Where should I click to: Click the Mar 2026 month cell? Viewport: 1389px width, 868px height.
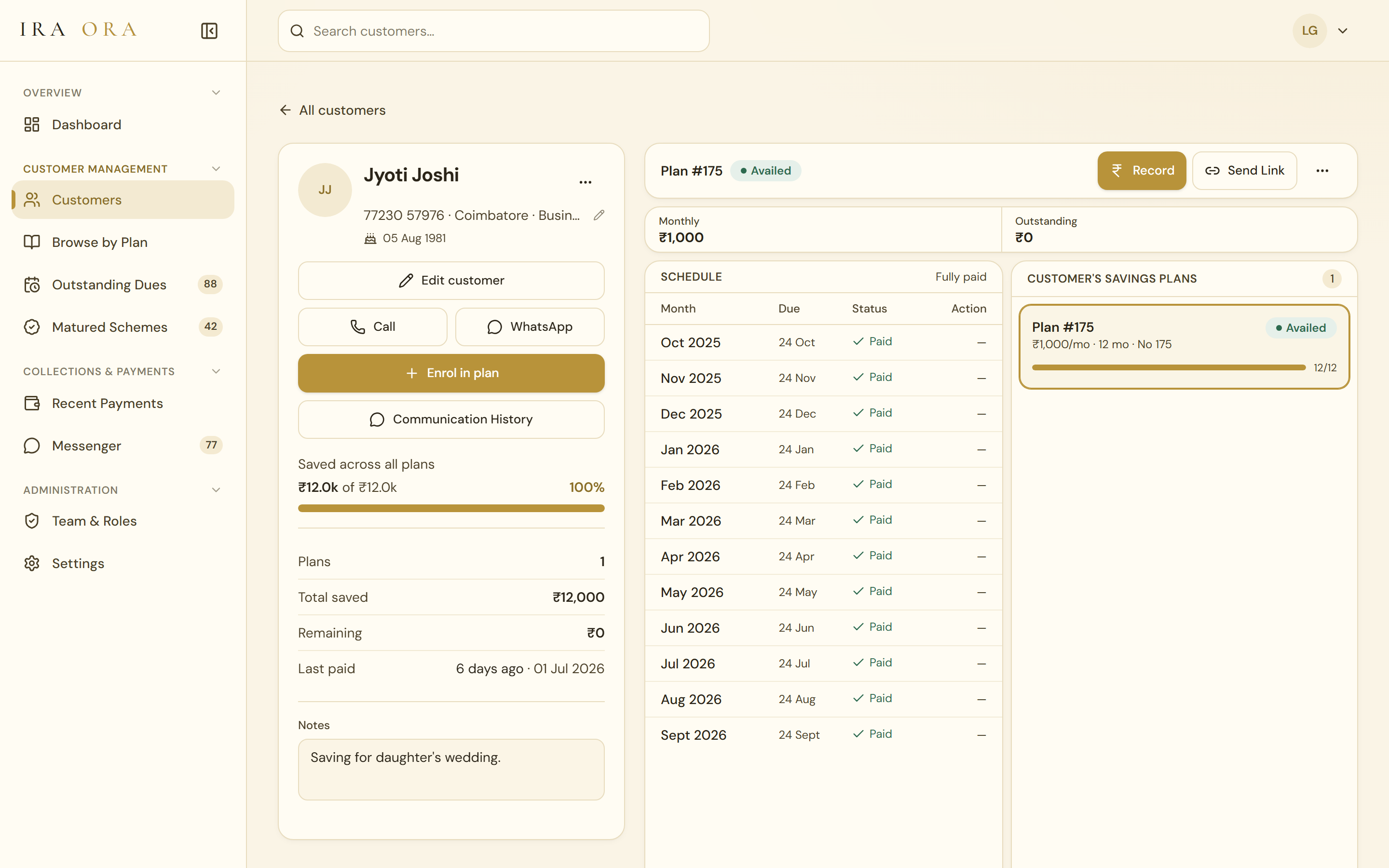point(691,521)
